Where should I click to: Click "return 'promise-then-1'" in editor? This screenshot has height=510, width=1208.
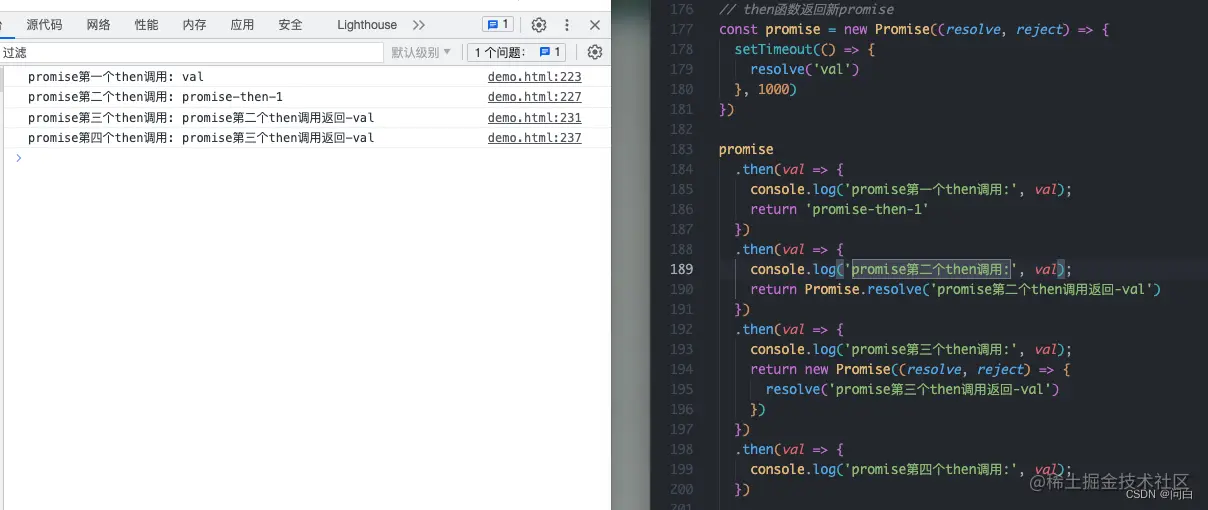[x=840, y=209]
